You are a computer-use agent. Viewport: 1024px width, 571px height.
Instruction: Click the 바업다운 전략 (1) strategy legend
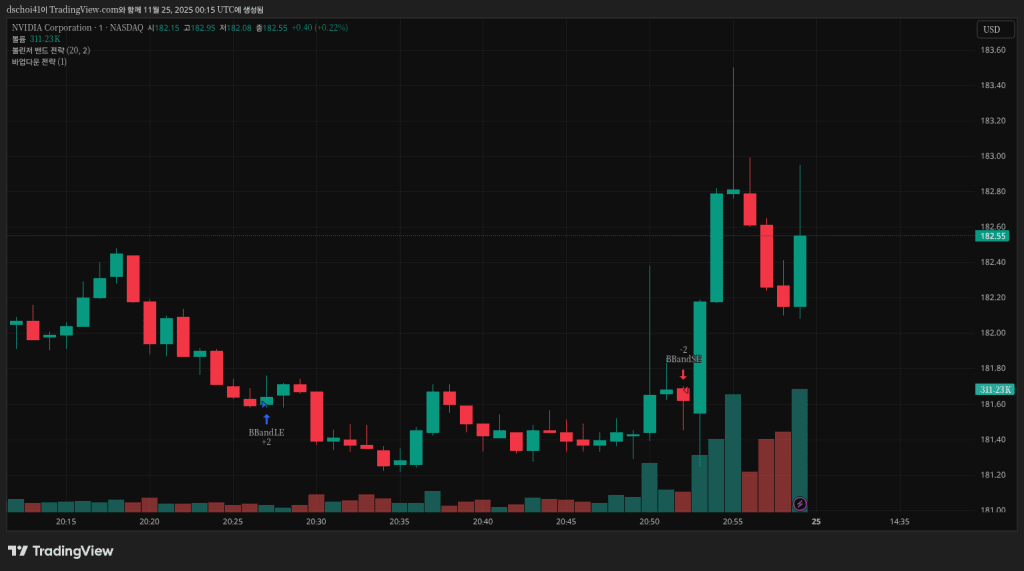click(x=40, y=62)
